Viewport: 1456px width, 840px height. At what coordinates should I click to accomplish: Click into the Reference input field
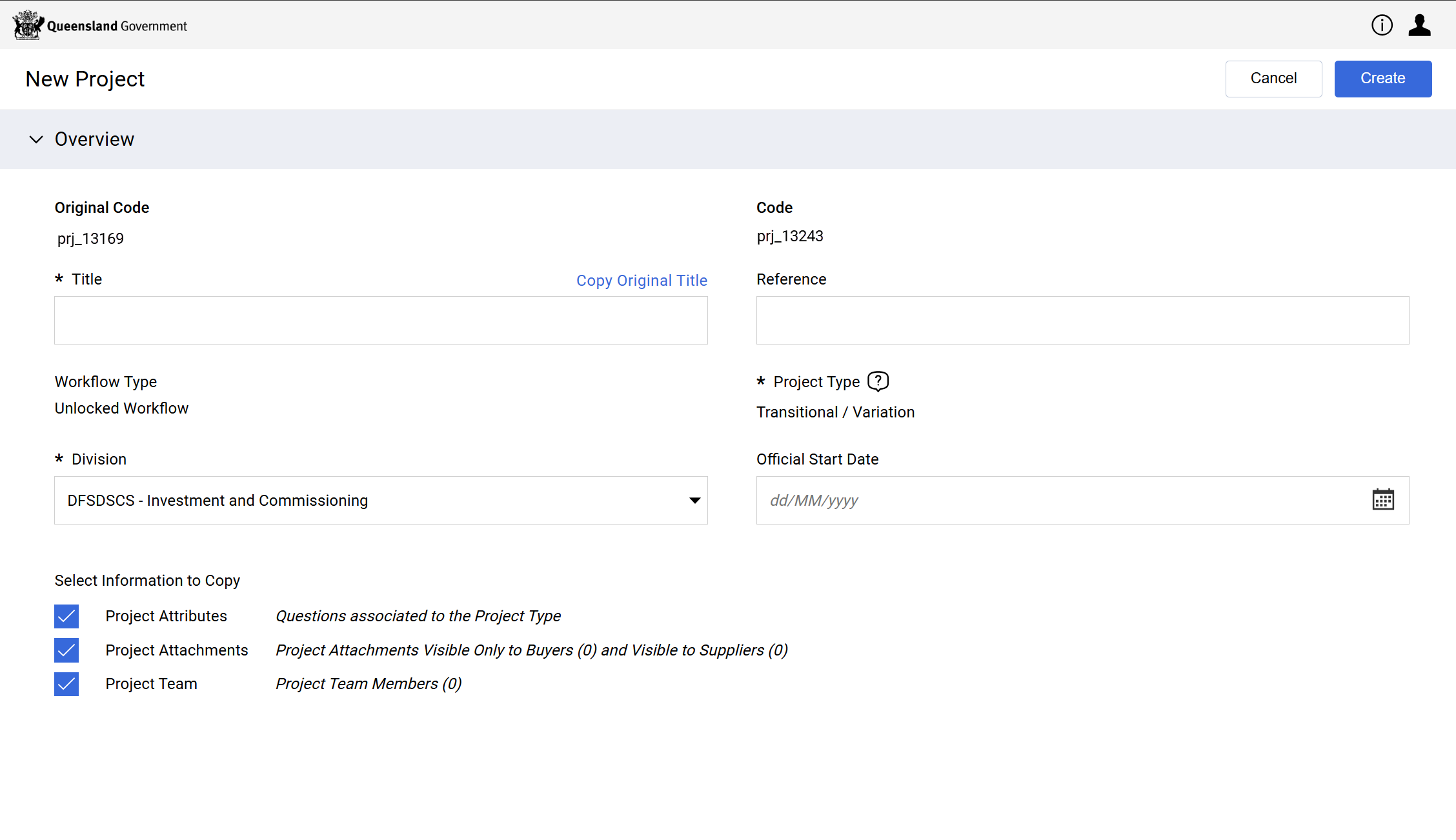1082,321
